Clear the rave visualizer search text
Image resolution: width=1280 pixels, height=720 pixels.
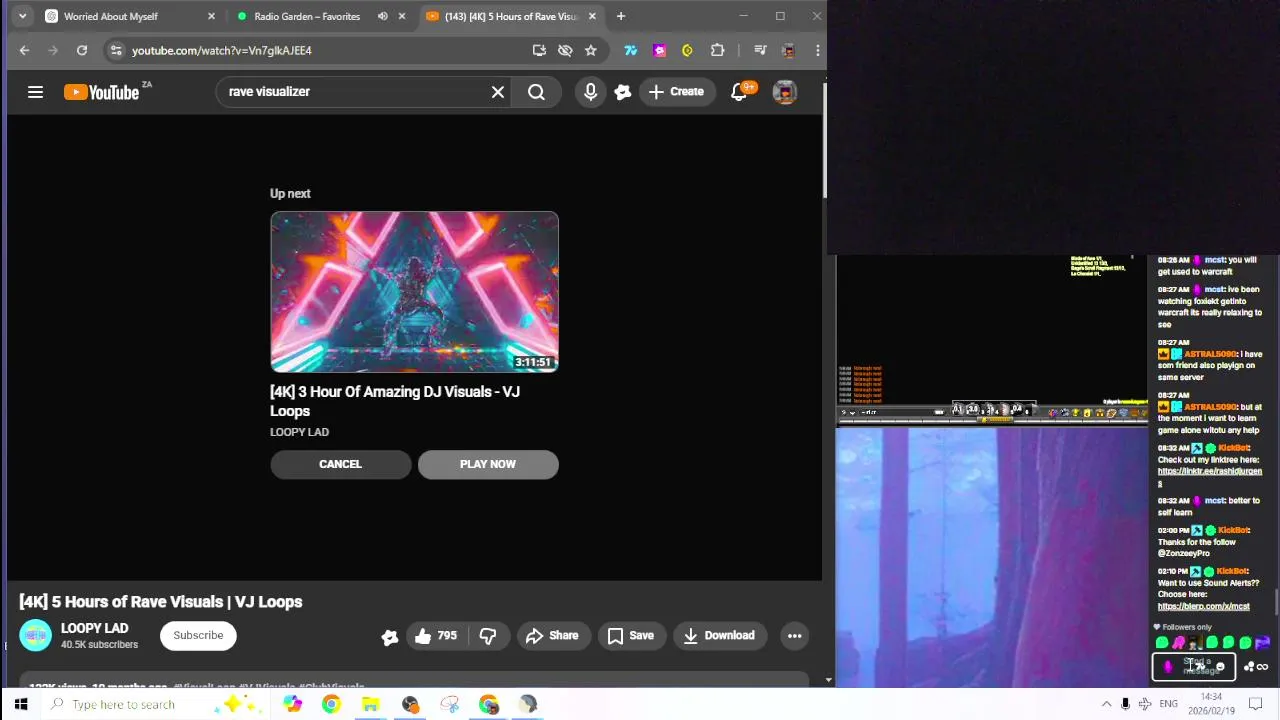pyautogui.click(x=498, y=92)
